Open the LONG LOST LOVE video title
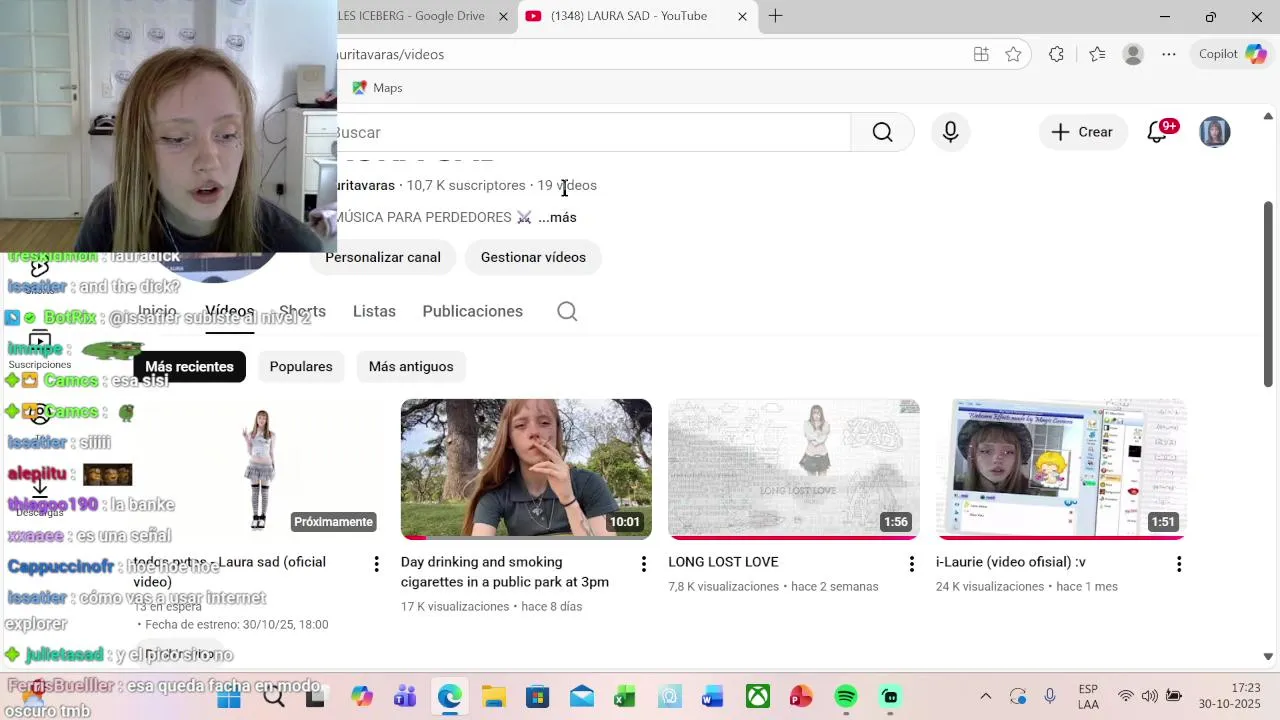 coord(723,562)
